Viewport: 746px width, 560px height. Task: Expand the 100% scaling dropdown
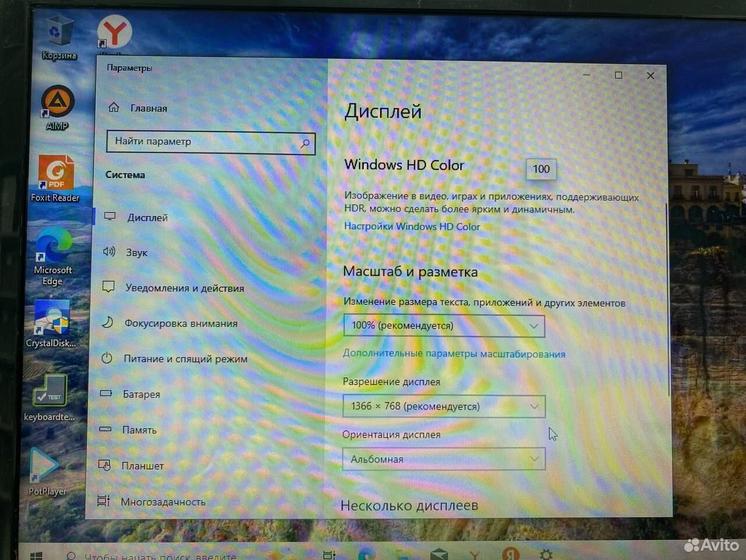point(443,326)
